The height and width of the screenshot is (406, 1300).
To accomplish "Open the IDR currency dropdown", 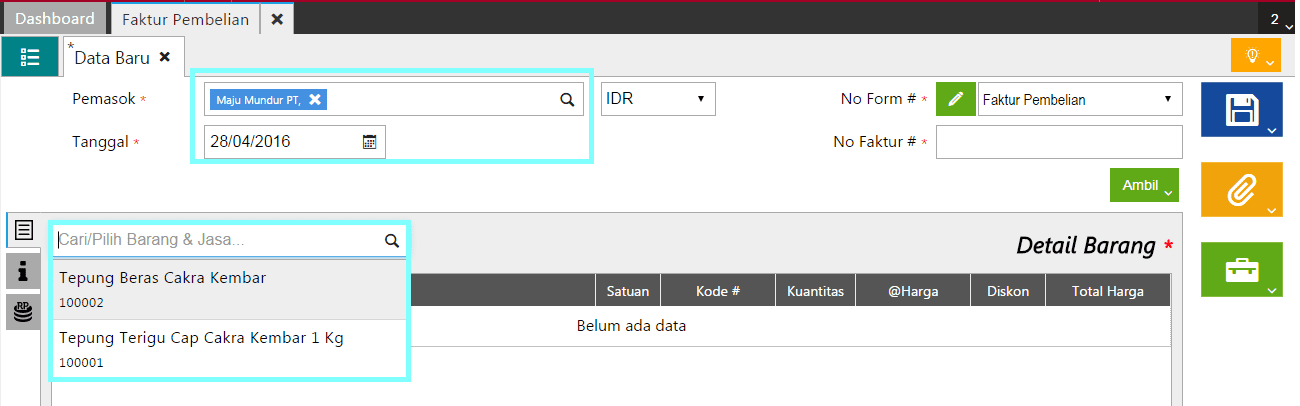I will [658, 99].
